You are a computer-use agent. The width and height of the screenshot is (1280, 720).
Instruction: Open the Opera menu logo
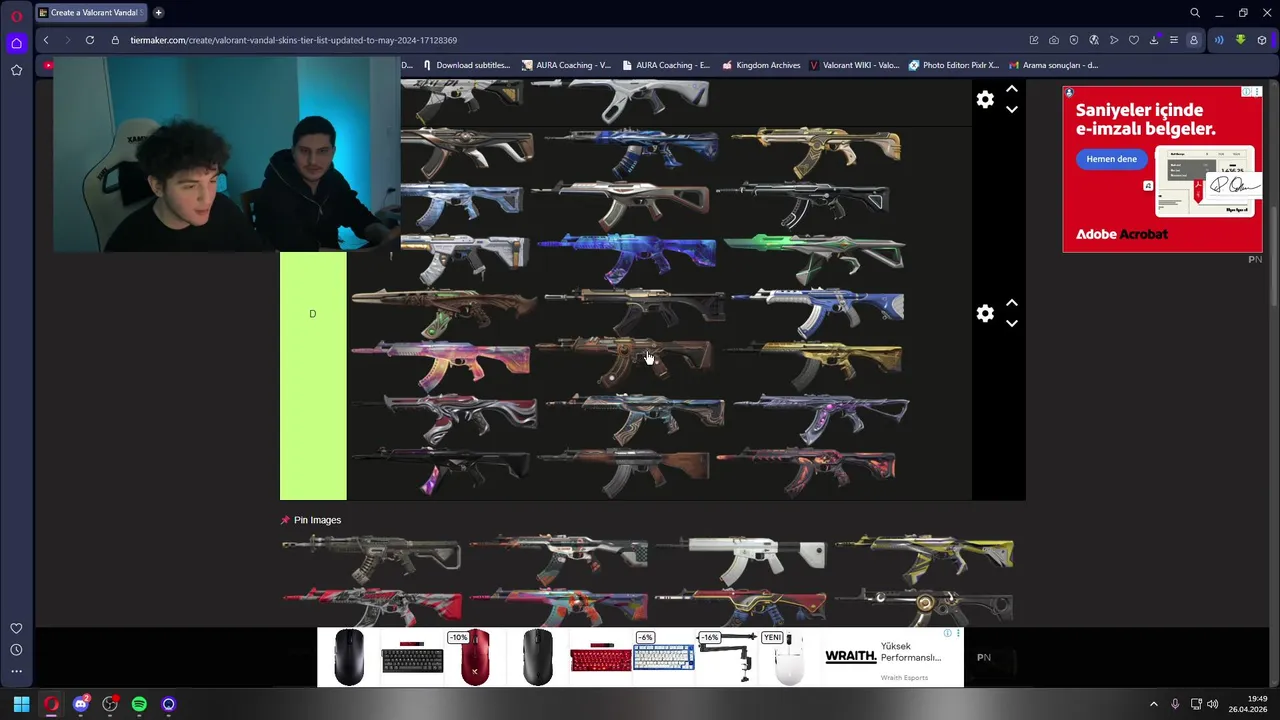(16, 16)
